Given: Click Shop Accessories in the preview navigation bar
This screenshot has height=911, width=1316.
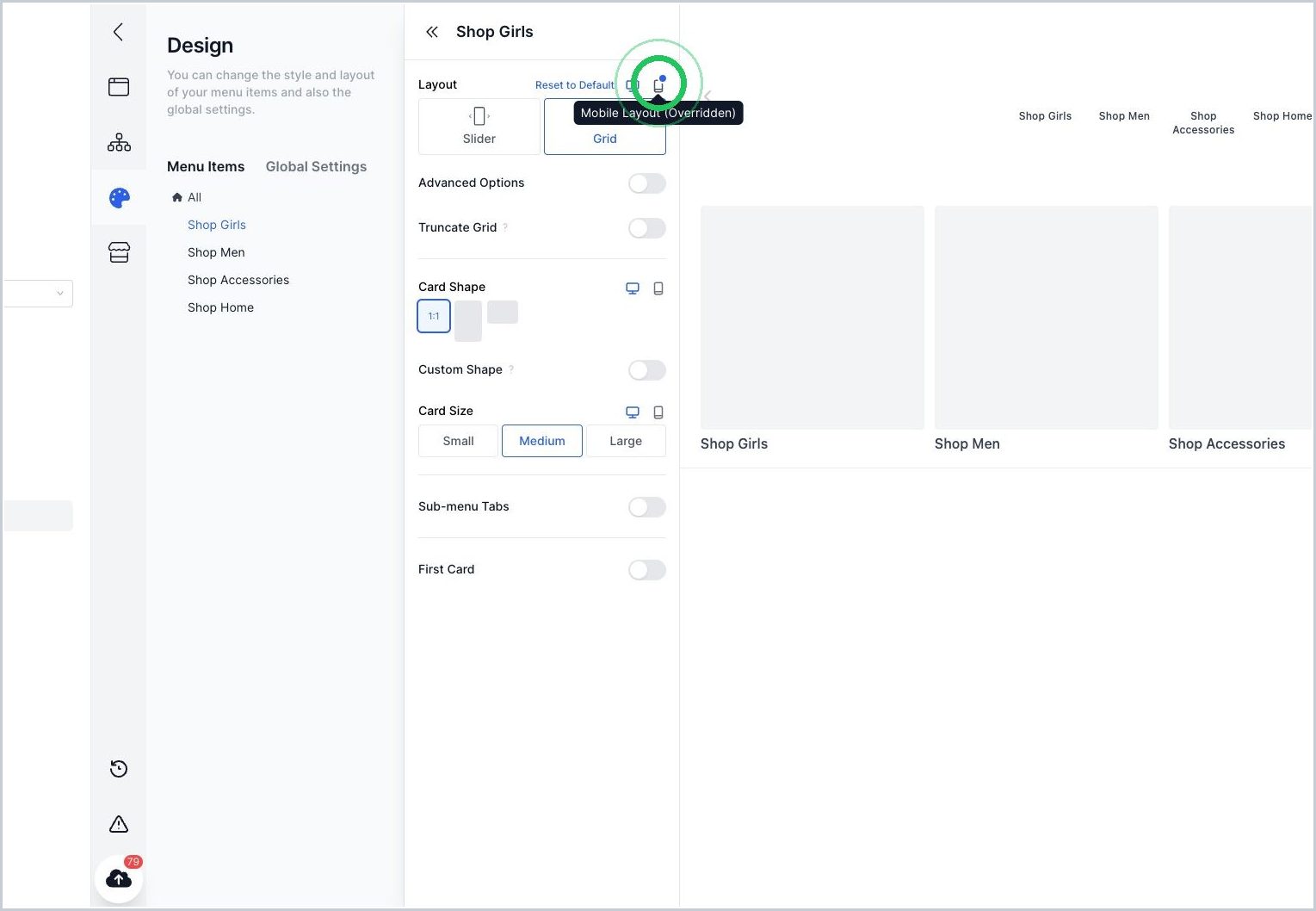Looking at the screenshot, I should [1203, 123].
